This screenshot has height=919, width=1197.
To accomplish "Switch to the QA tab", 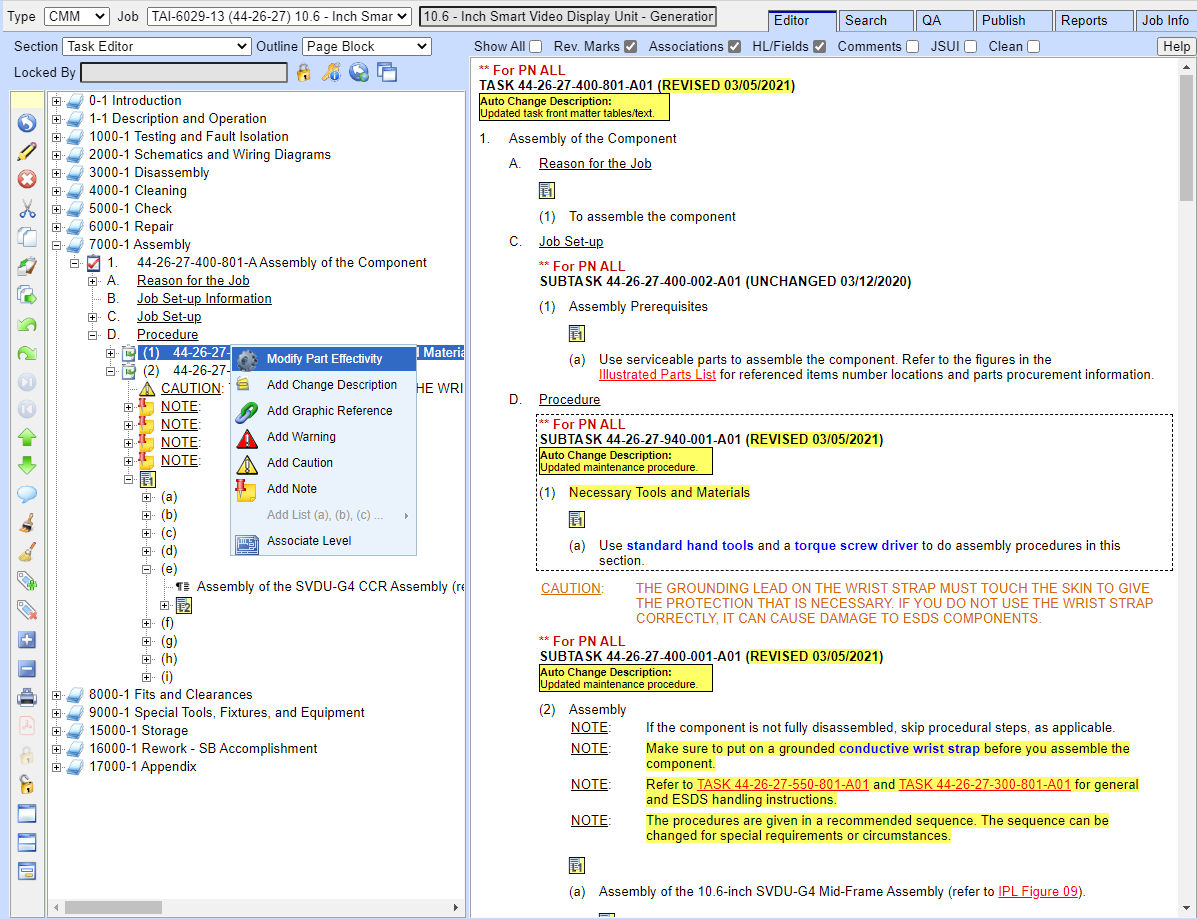I will tap(944, 21).
